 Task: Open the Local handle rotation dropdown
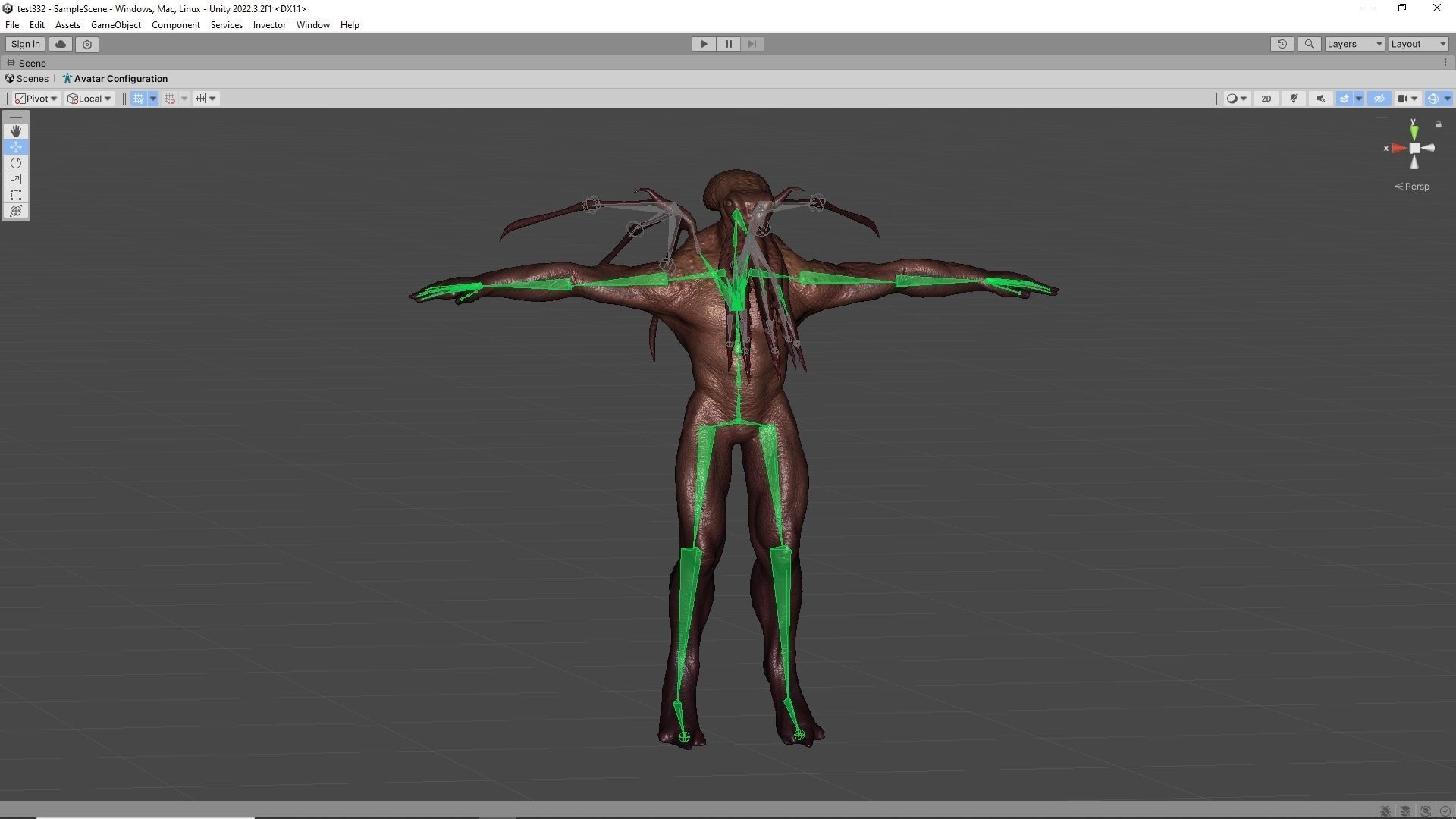click(x=89, y=99)
